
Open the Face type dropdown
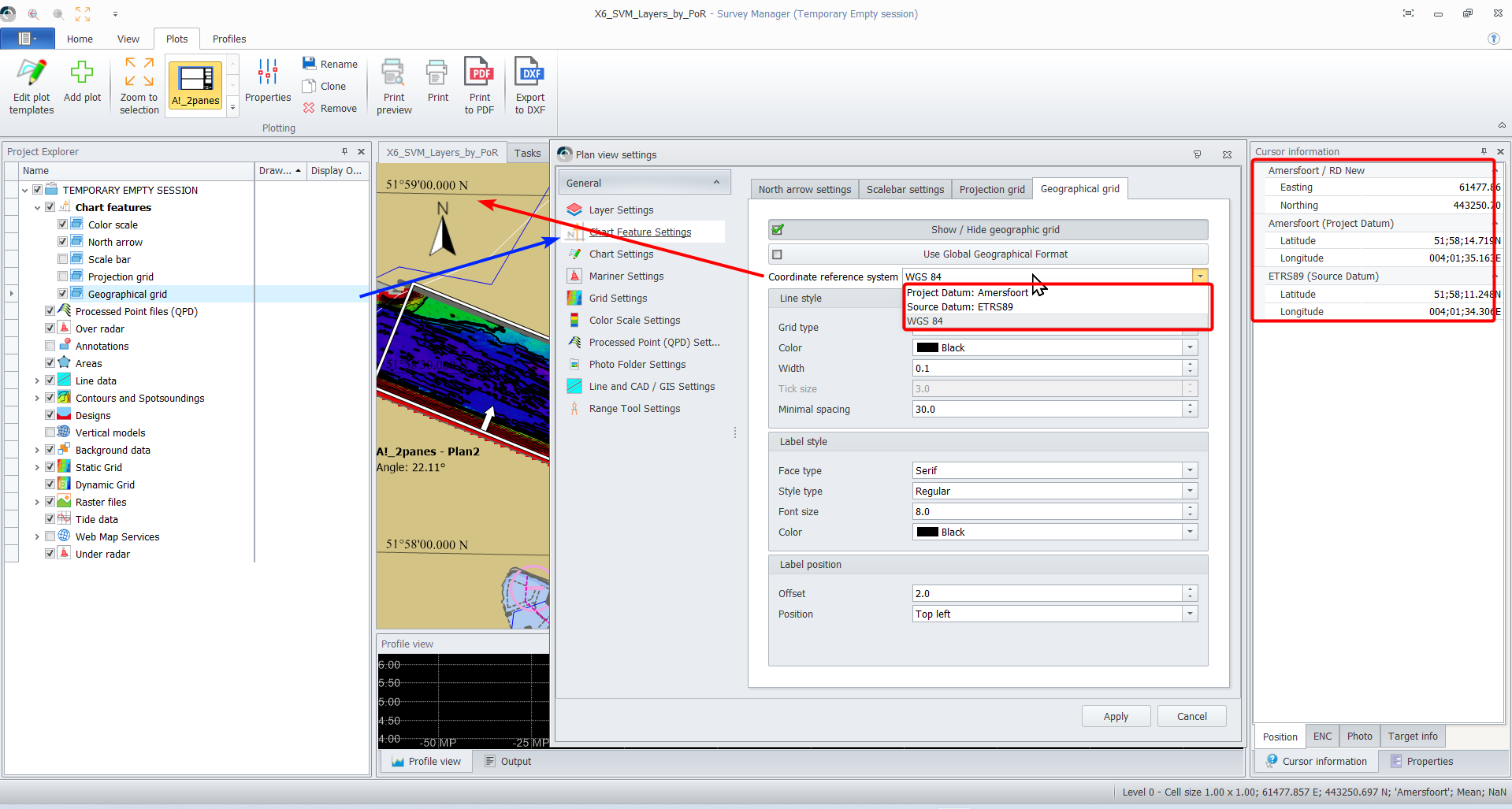[1189, 470]
